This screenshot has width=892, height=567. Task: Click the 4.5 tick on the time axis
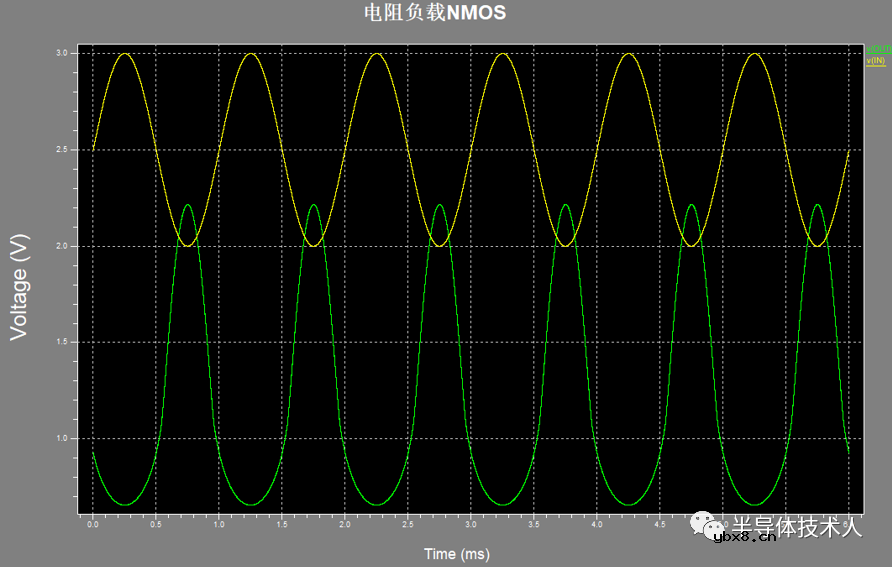(x=659, y=524)
